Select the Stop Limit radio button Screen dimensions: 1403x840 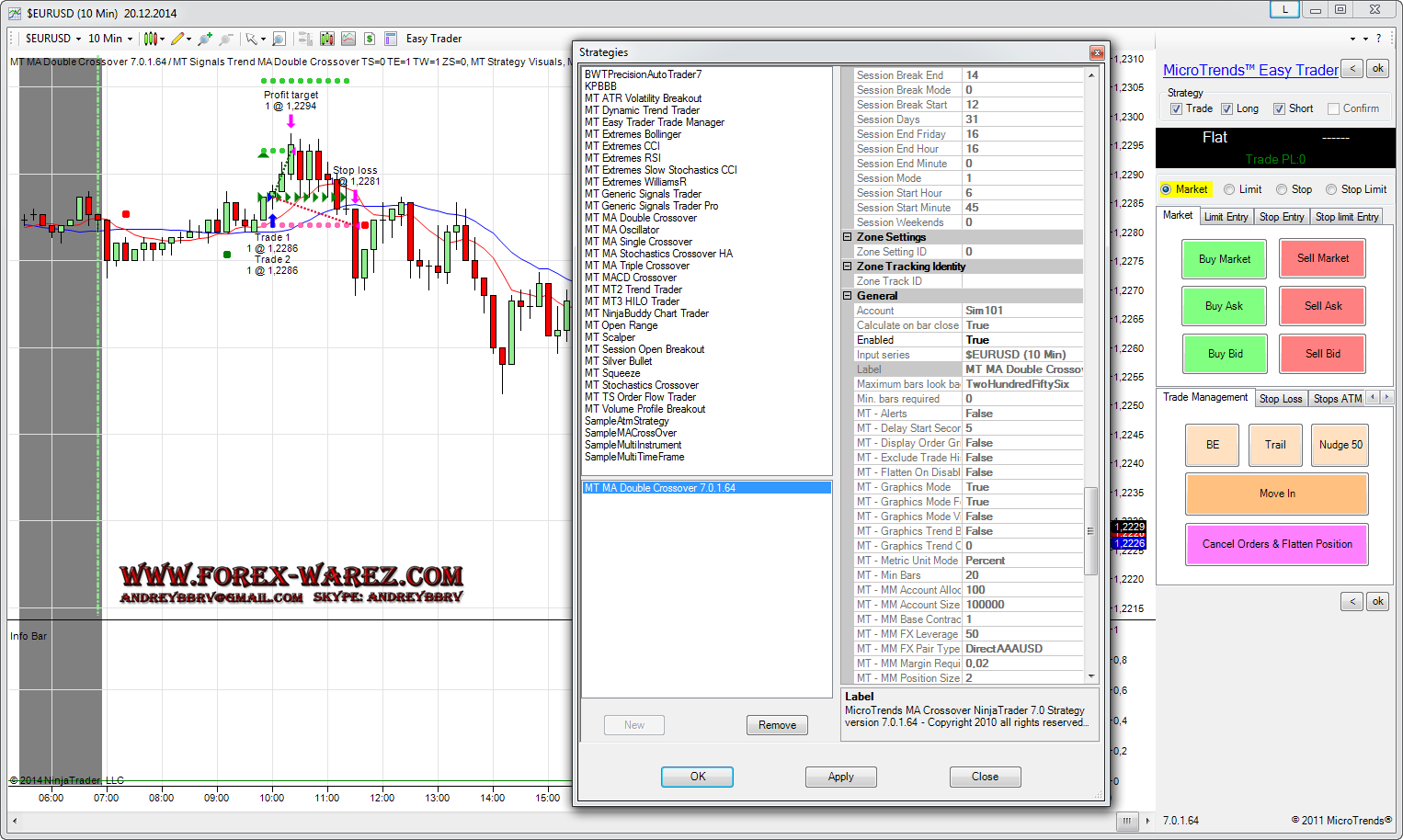[1331, 189]
